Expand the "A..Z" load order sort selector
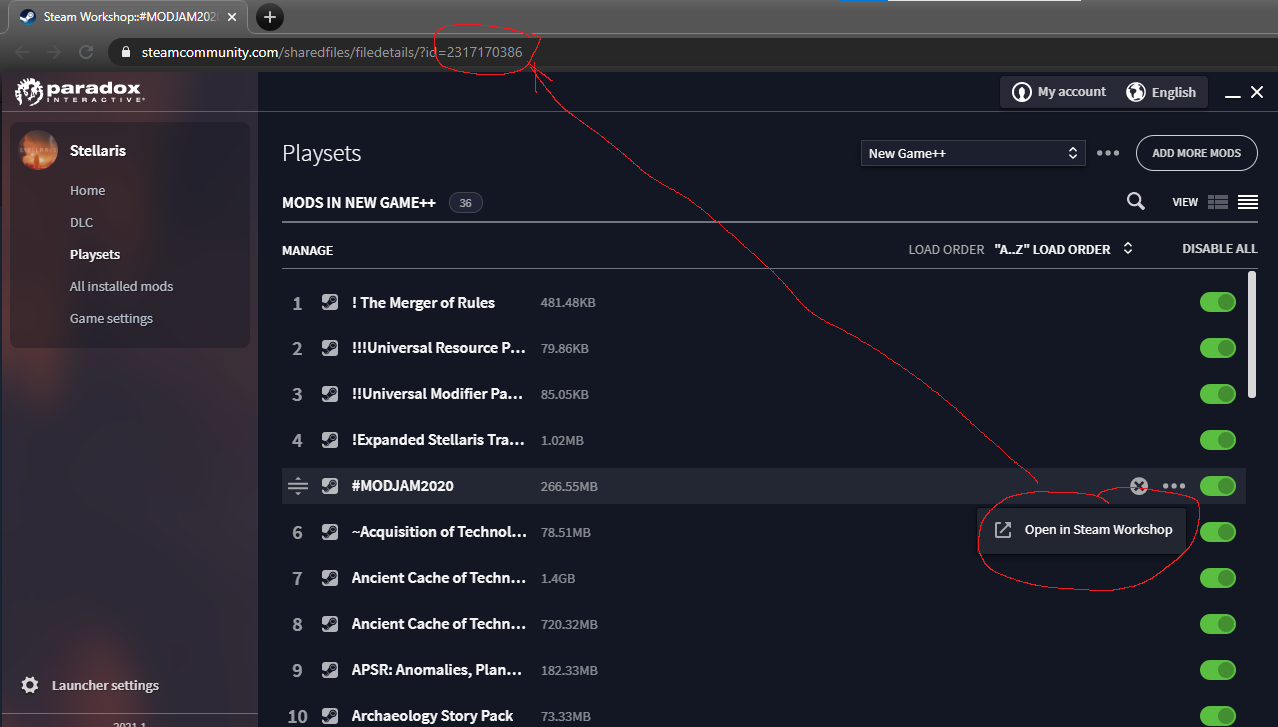Image resolution: width=1278 pixels, height=727 pixels. click(1063, 249)
